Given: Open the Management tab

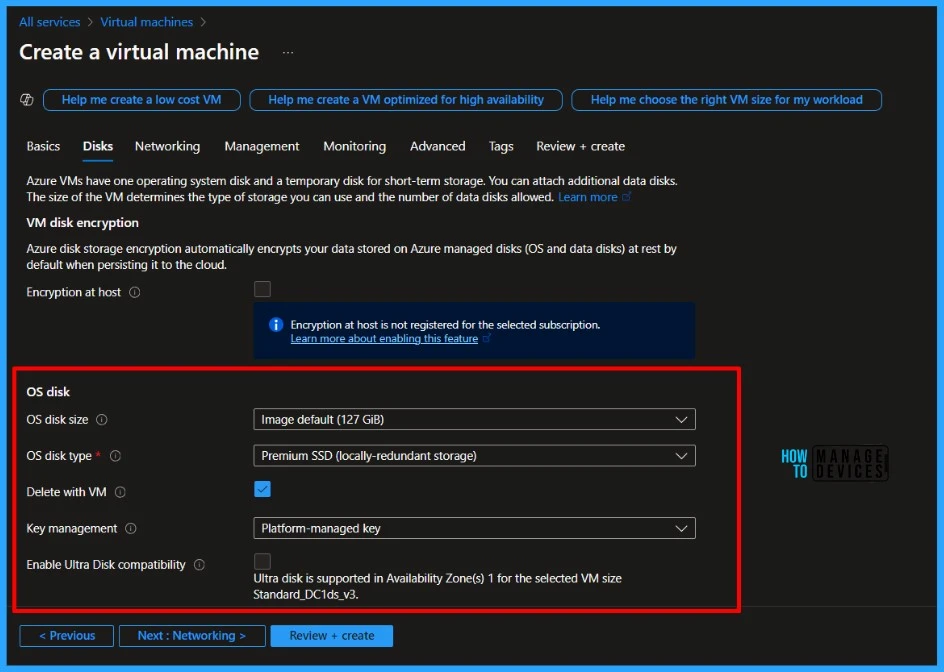Looking at the screenshot, I should tap(262, 146).
